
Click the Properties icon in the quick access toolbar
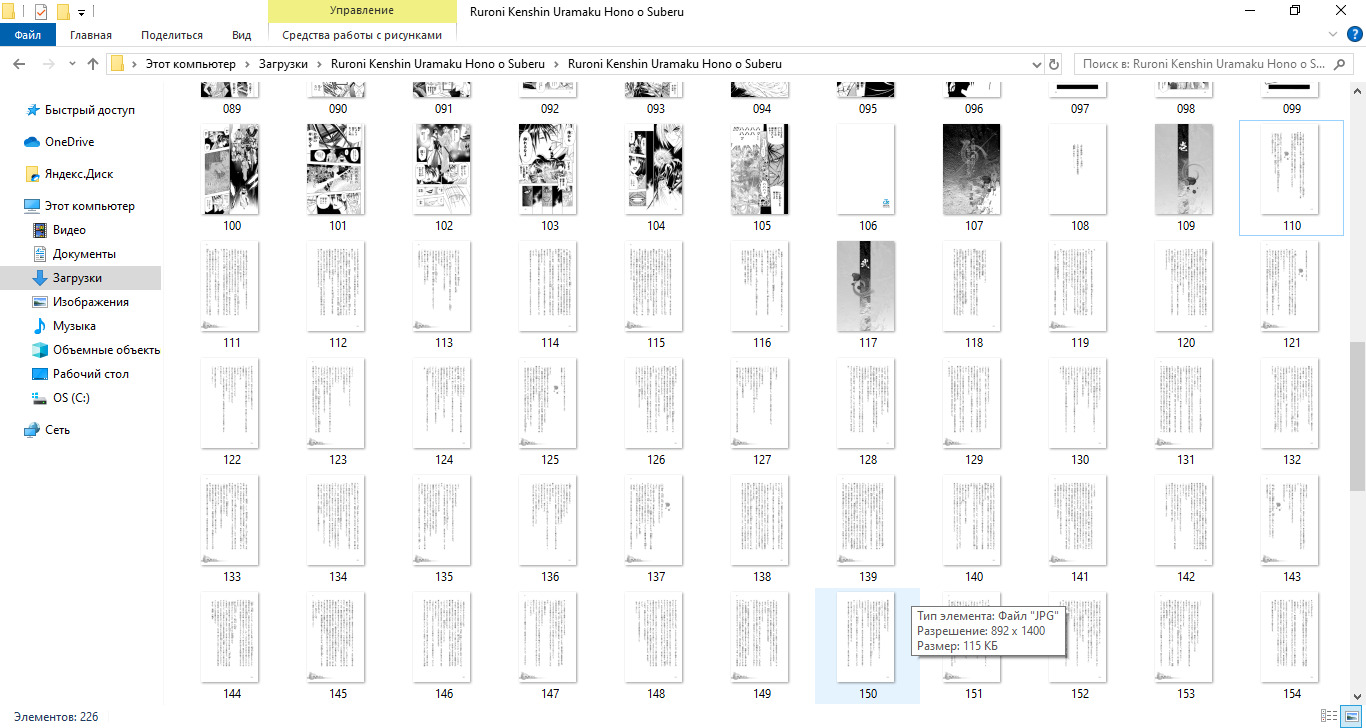pos(41,12)
